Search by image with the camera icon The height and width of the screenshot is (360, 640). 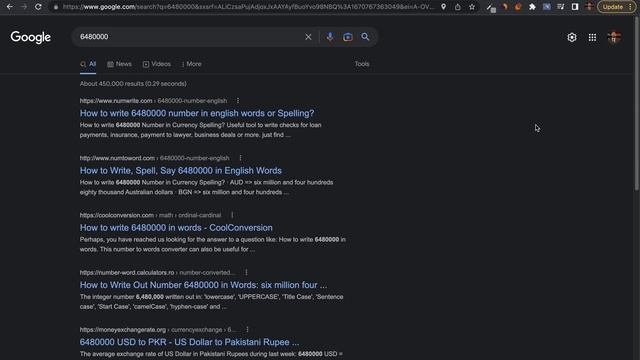tap(348, 37)
